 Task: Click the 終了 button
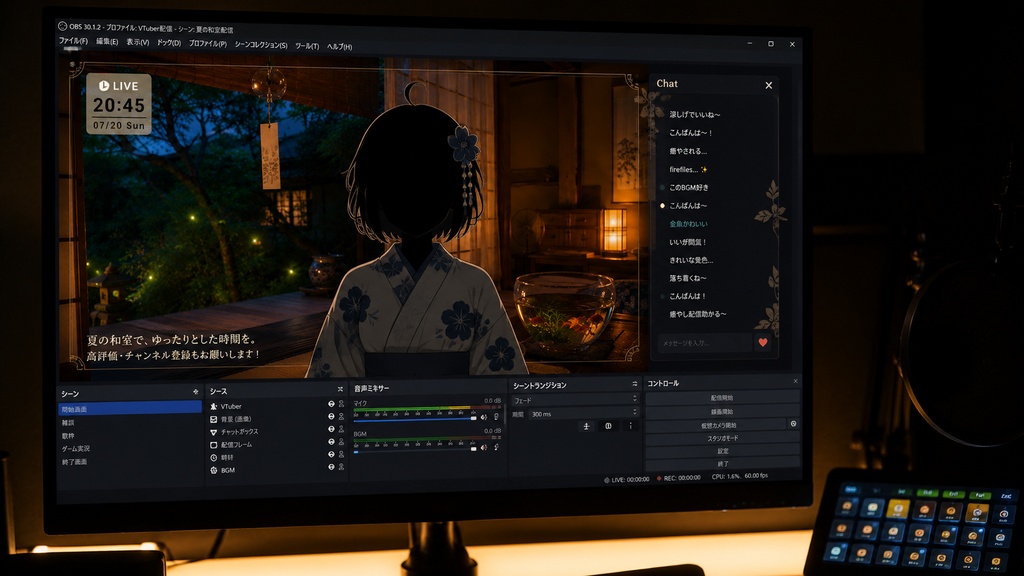722,464
